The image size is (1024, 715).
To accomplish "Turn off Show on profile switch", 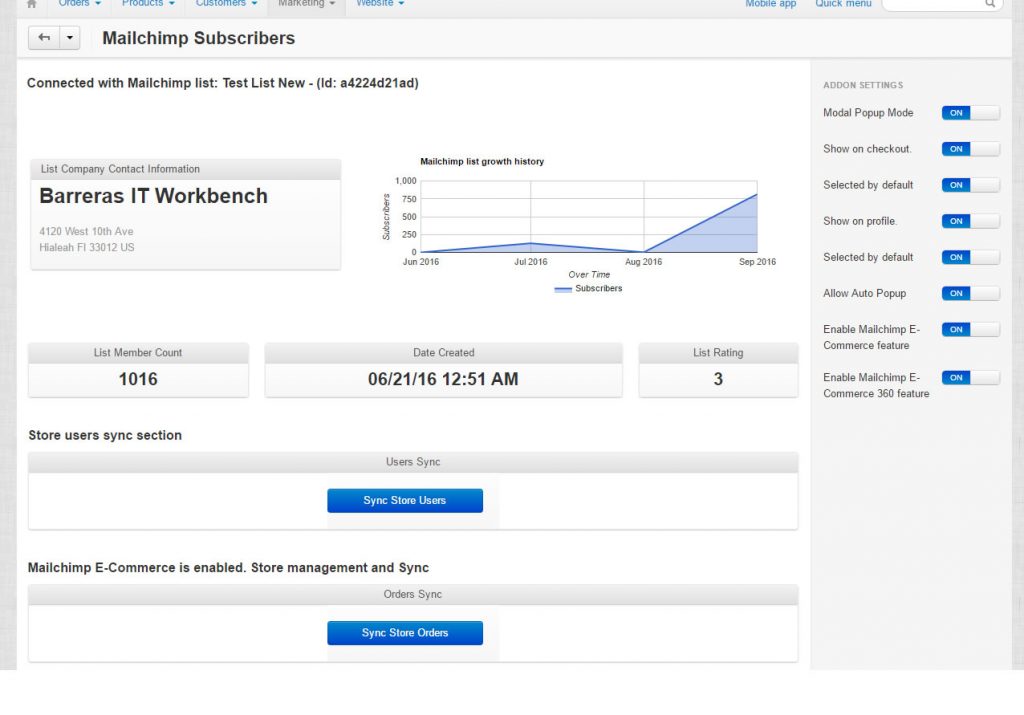I will pyautogui.click(x=970, y=221).
